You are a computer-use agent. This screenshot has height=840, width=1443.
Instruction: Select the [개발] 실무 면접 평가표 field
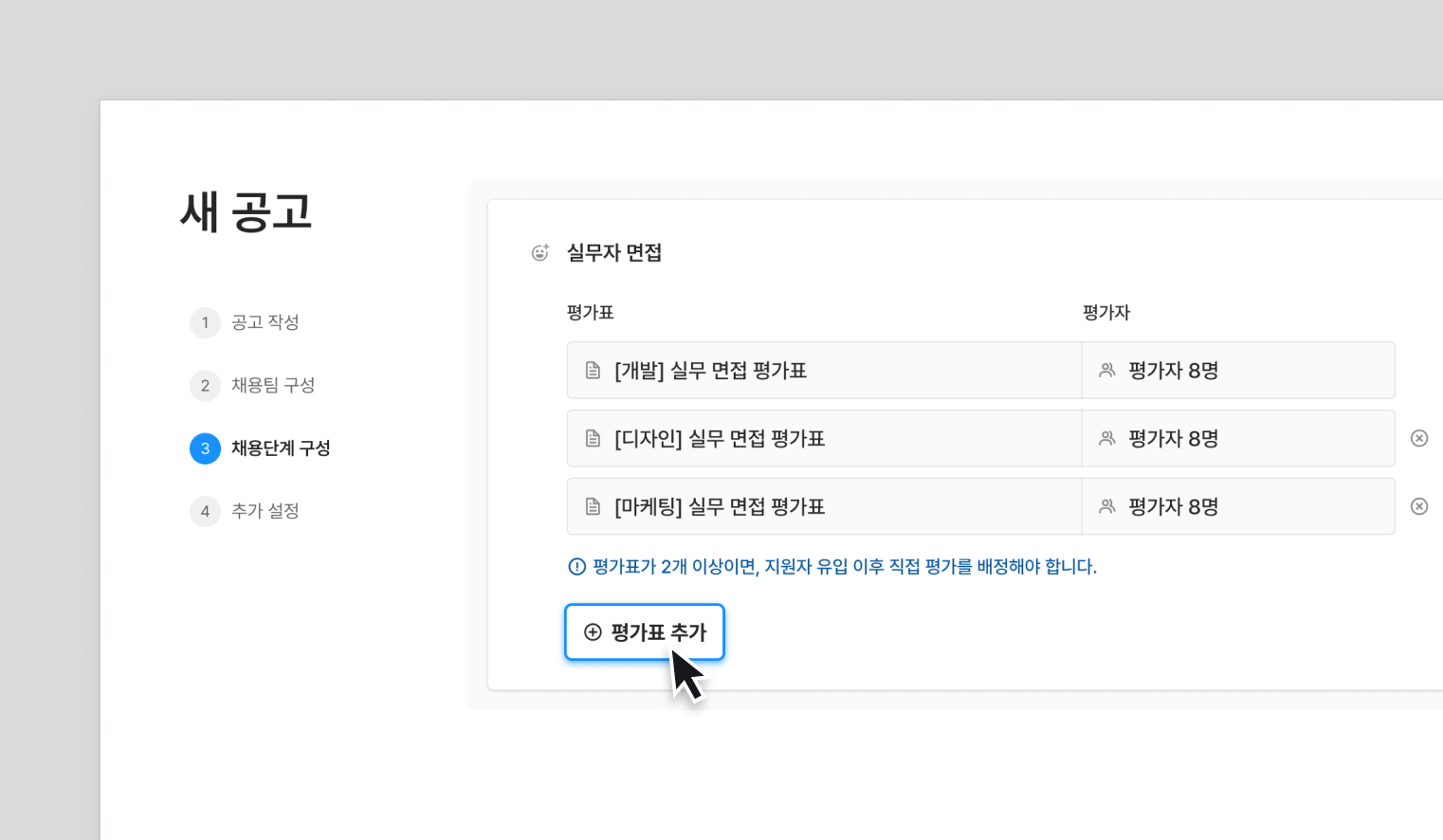coord(824,371)
